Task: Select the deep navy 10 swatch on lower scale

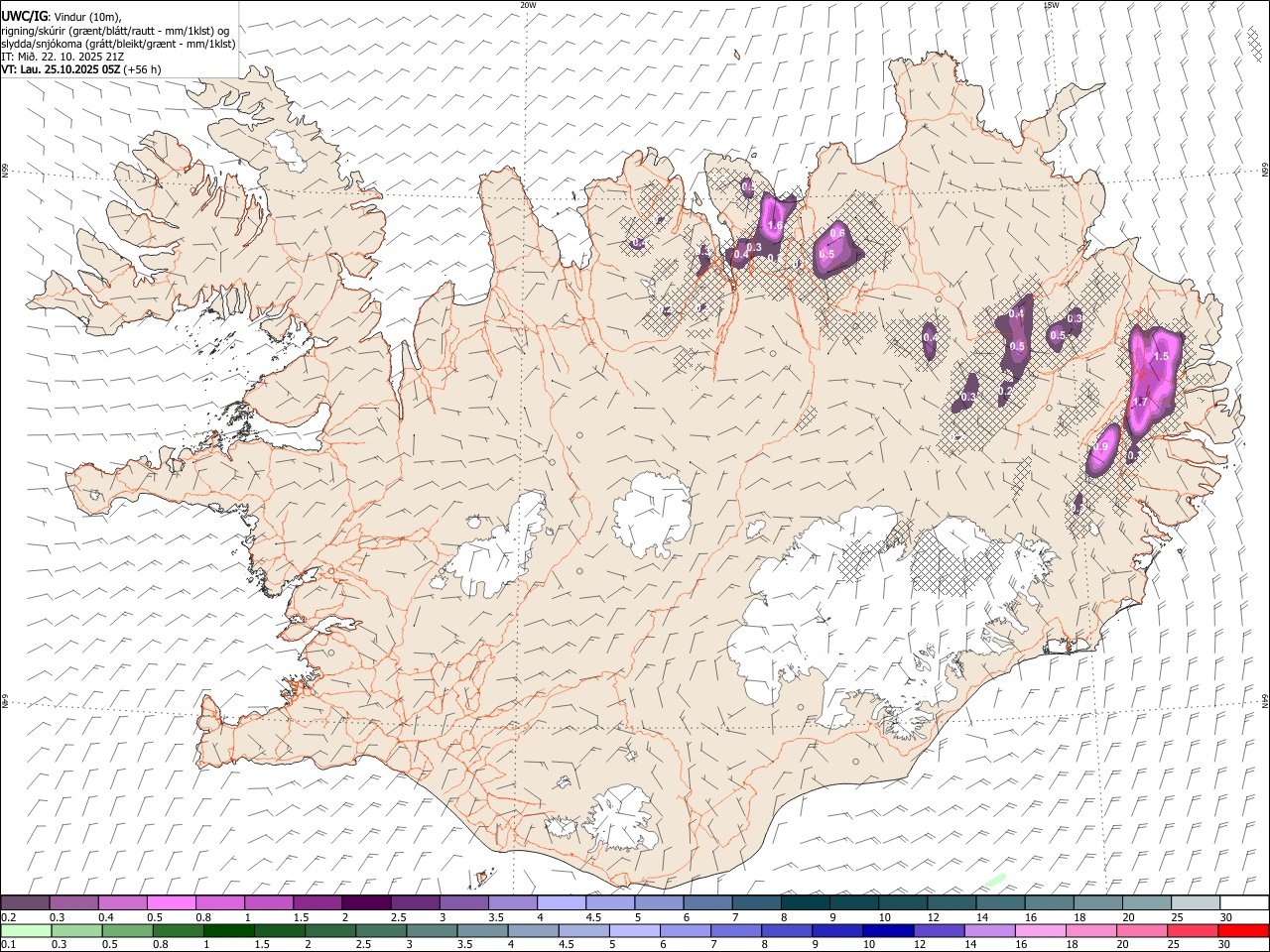Action: pyautogui.click(x=888, y=930)
